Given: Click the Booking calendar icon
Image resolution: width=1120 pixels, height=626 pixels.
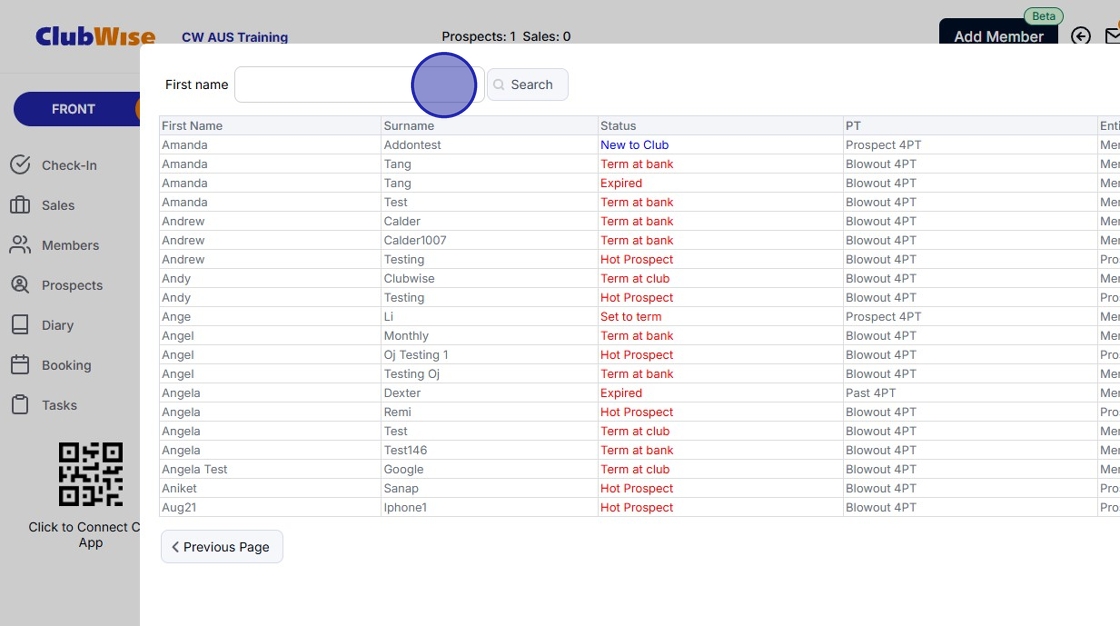Looking at the screenshot, I should [20, 365].
